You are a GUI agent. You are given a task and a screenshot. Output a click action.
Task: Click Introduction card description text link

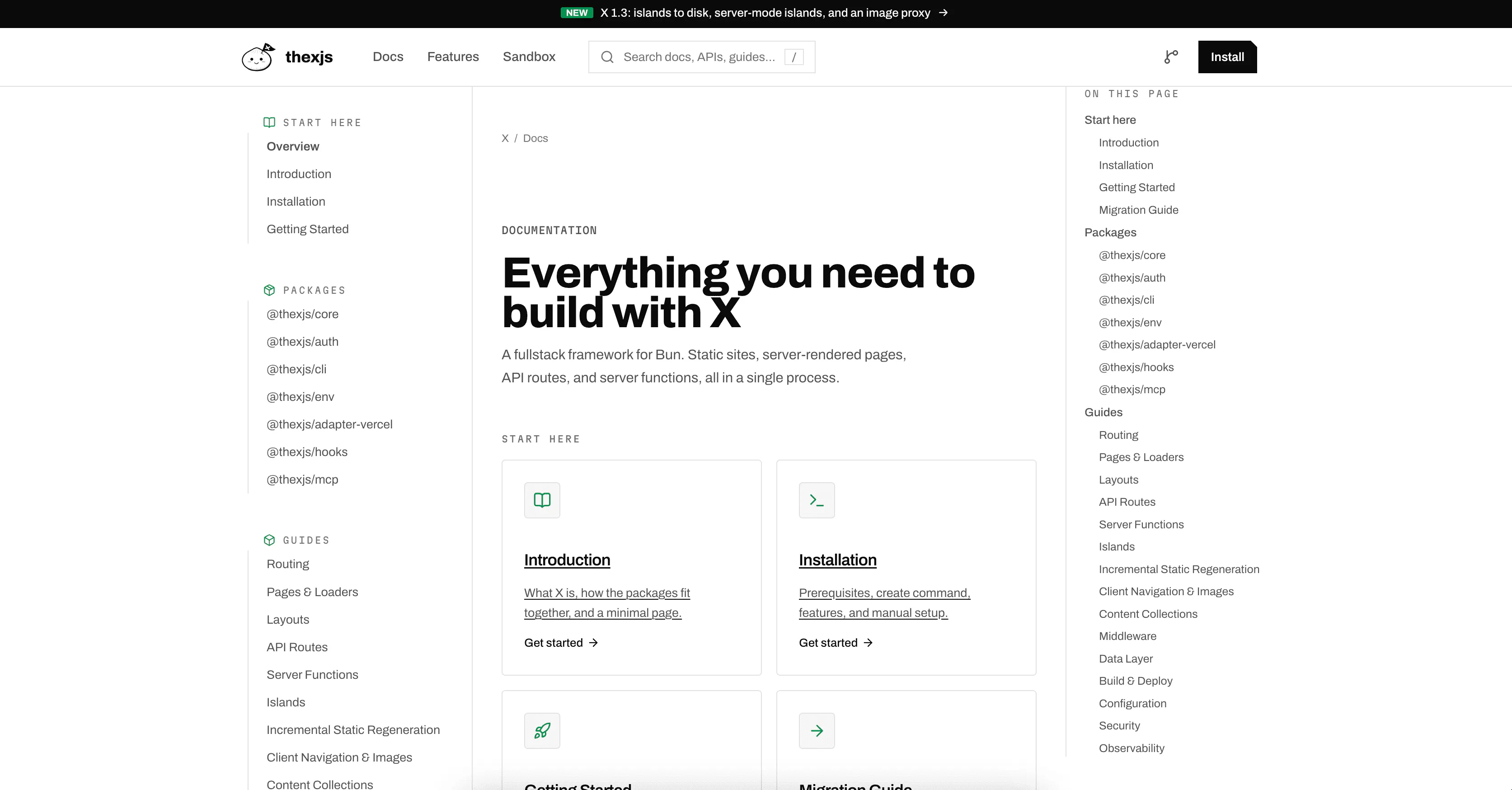[607, 603]
